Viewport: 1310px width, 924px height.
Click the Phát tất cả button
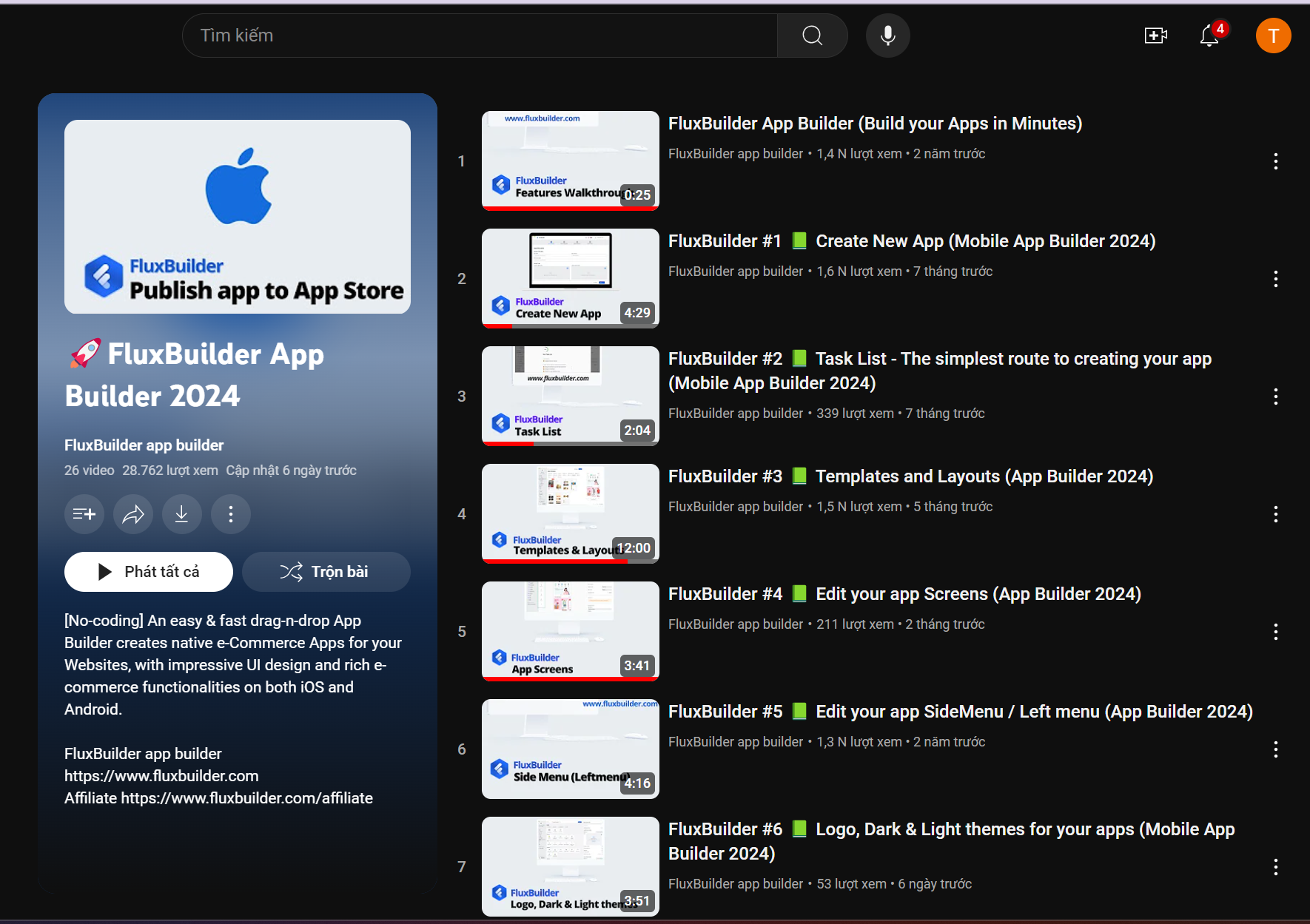tap(149, 572)
